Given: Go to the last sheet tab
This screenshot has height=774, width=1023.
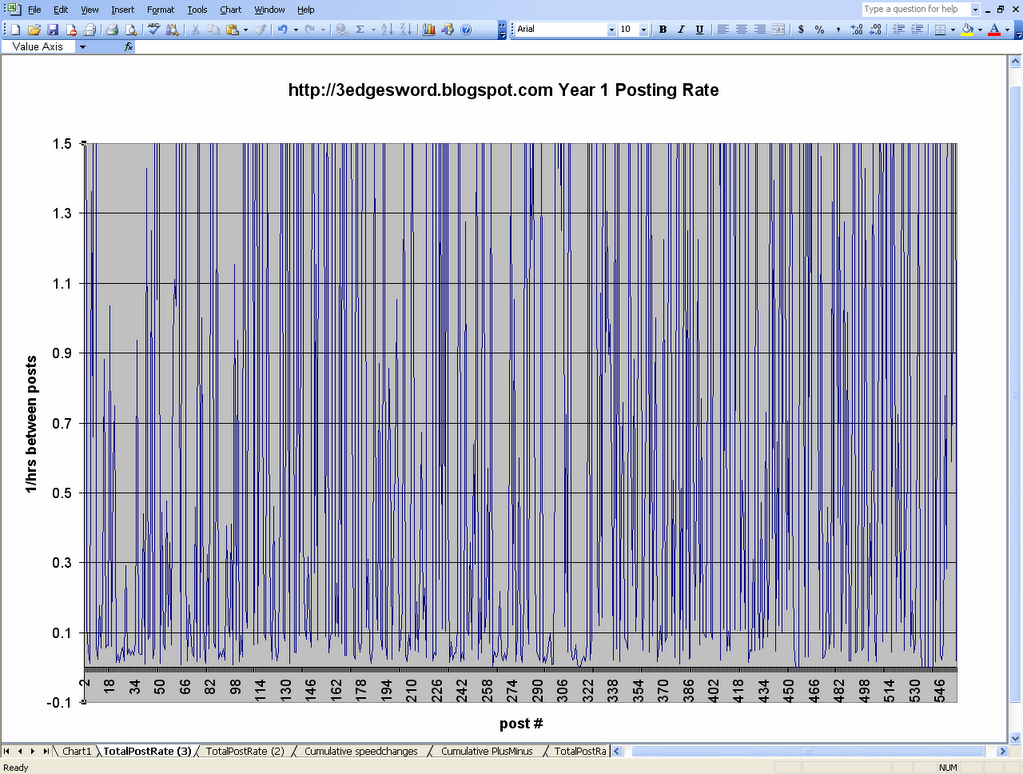Looking at the screenshot, I should click(x=46, y=751).
